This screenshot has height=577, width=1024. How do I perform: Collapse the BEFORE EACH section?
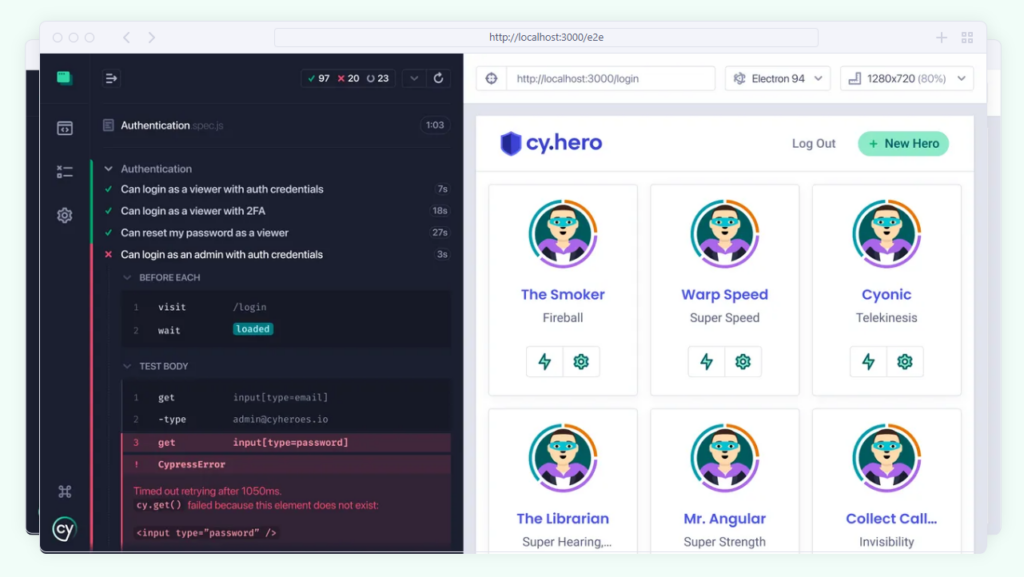[x=127, y=277]
